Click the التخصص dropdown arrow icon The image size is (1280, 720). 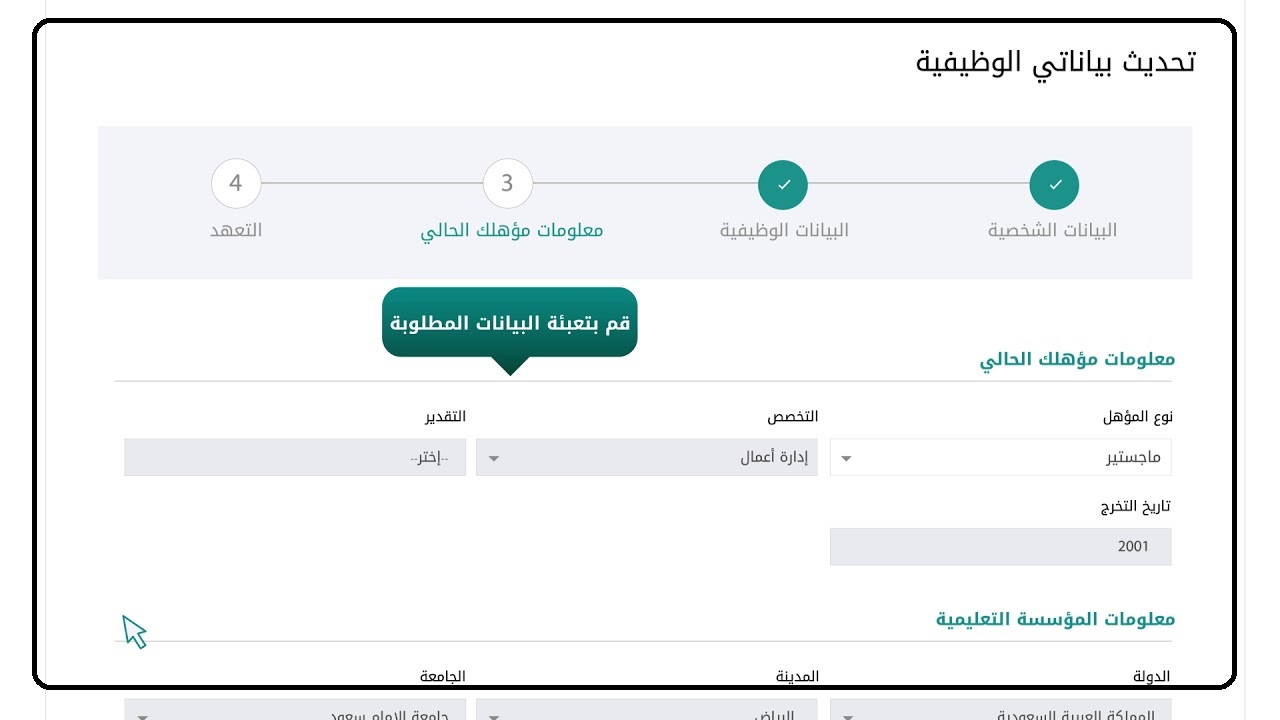pyautogui.click(x=493, y=459)
